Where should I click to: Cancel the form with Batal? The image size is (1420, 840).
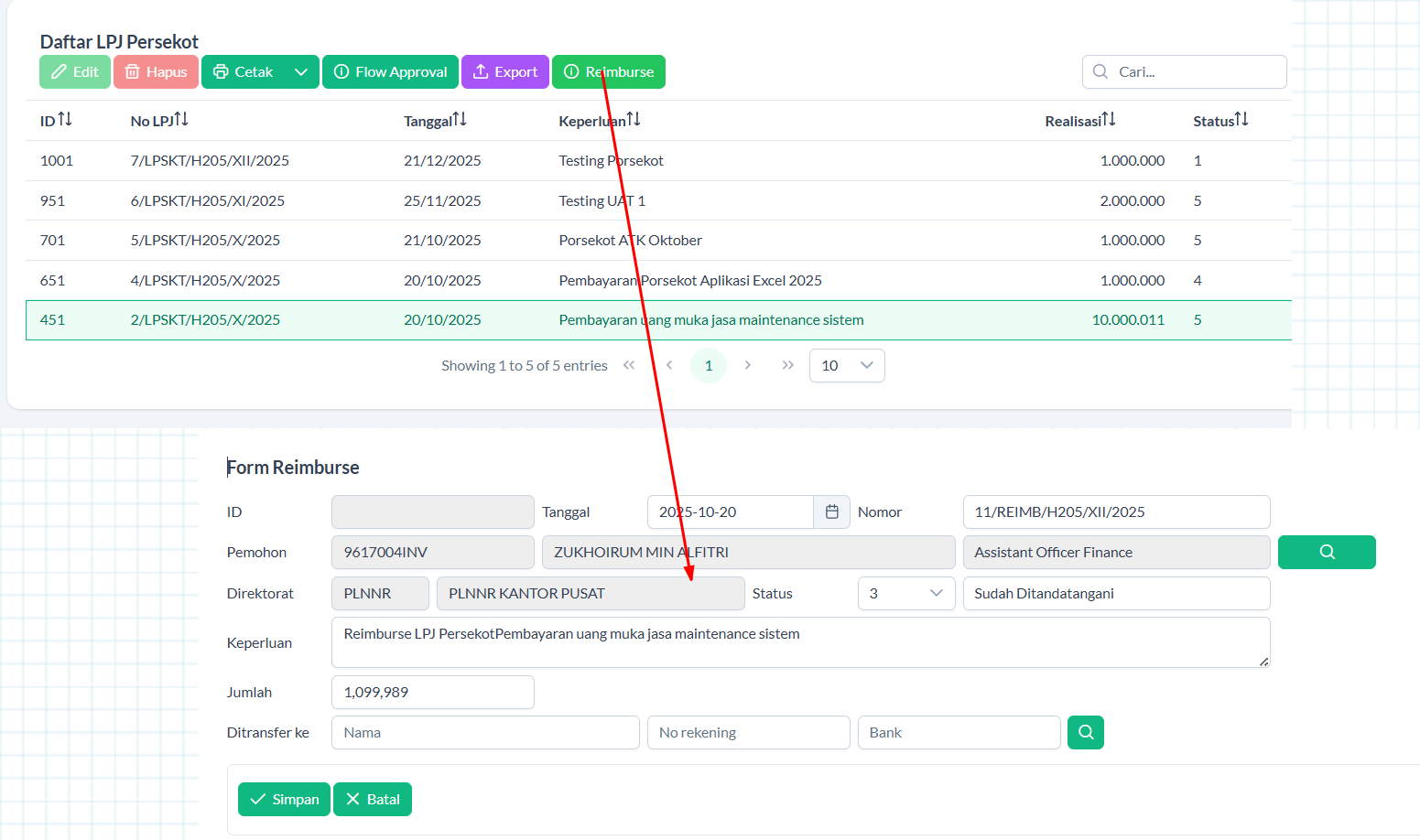point(373,800)
